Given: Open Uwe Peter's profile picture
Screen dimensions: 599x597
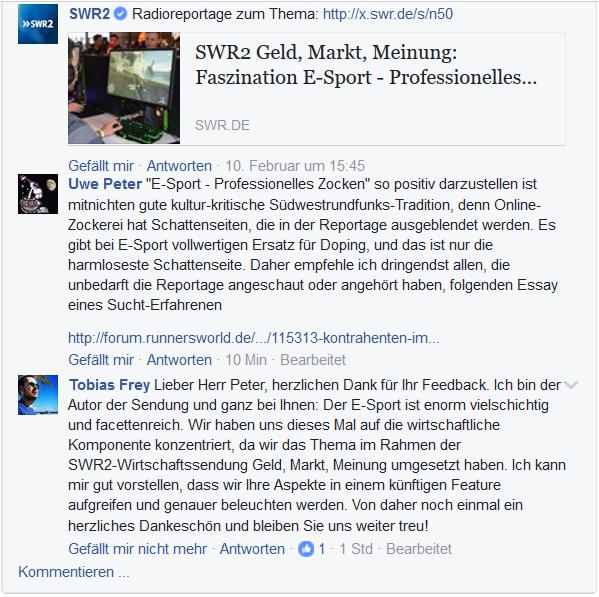Looking at the screenshot, I should tap(38, 194).
